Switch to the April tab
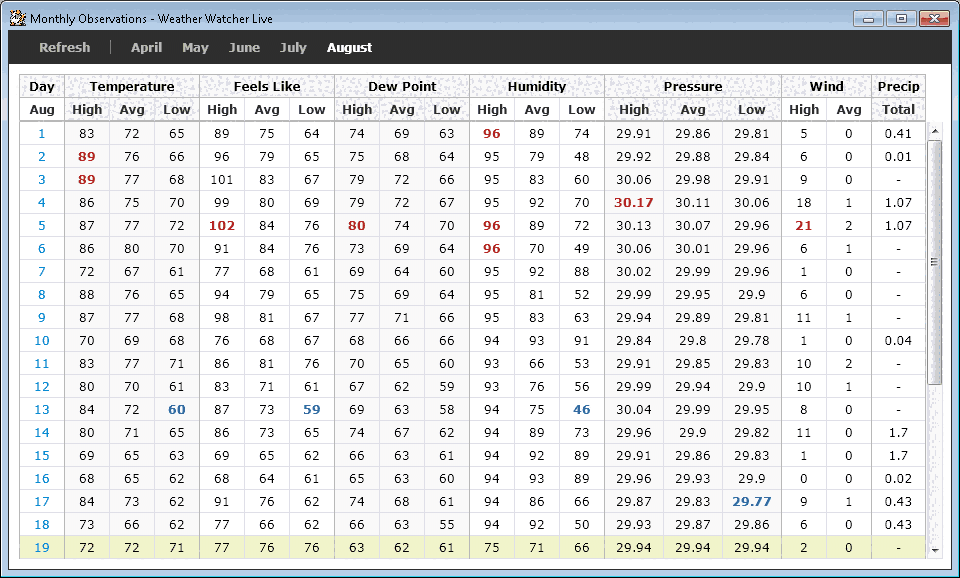 pyautogui.click(x=146, y=47)
